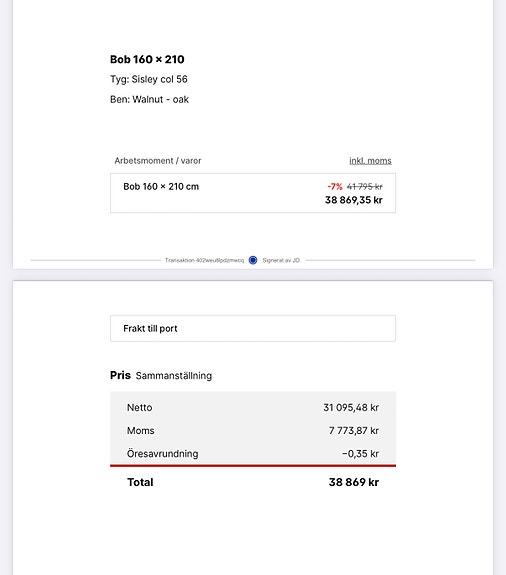Click the Total amount 38 869 kr

(353, 482)
